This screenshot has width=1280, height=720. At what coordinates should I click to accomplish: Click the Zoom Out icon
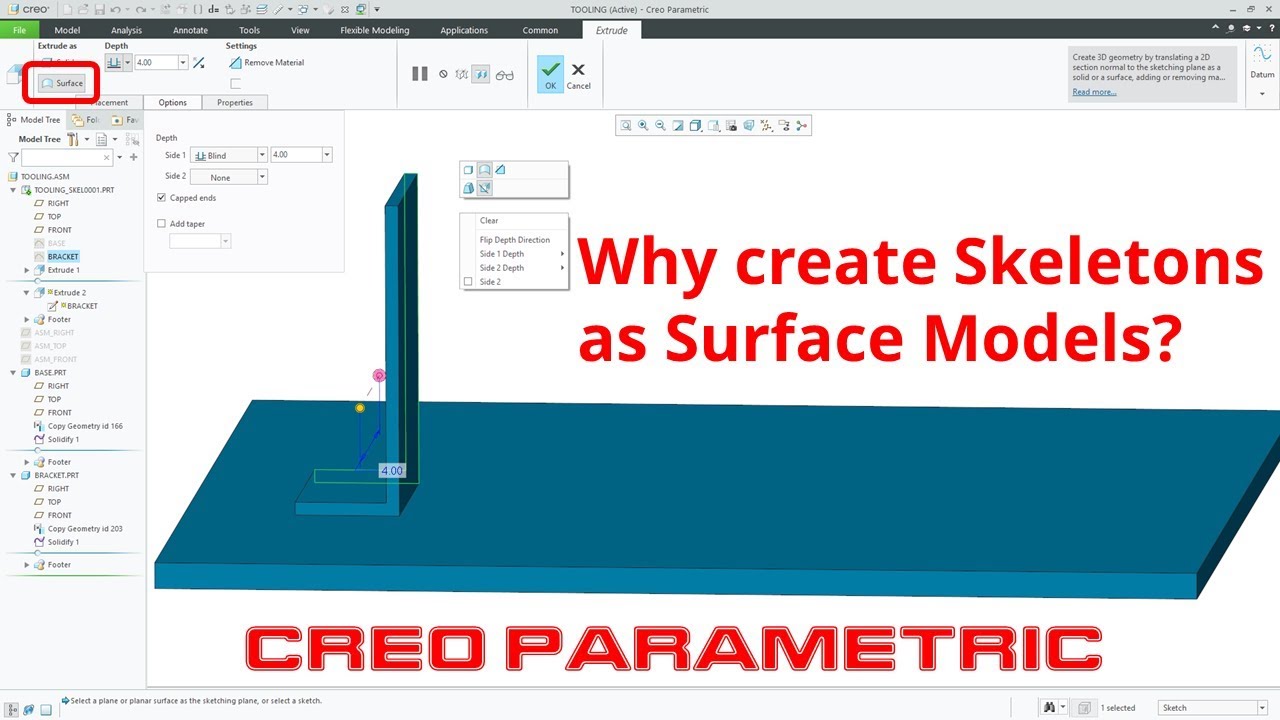tap(660, 126)
